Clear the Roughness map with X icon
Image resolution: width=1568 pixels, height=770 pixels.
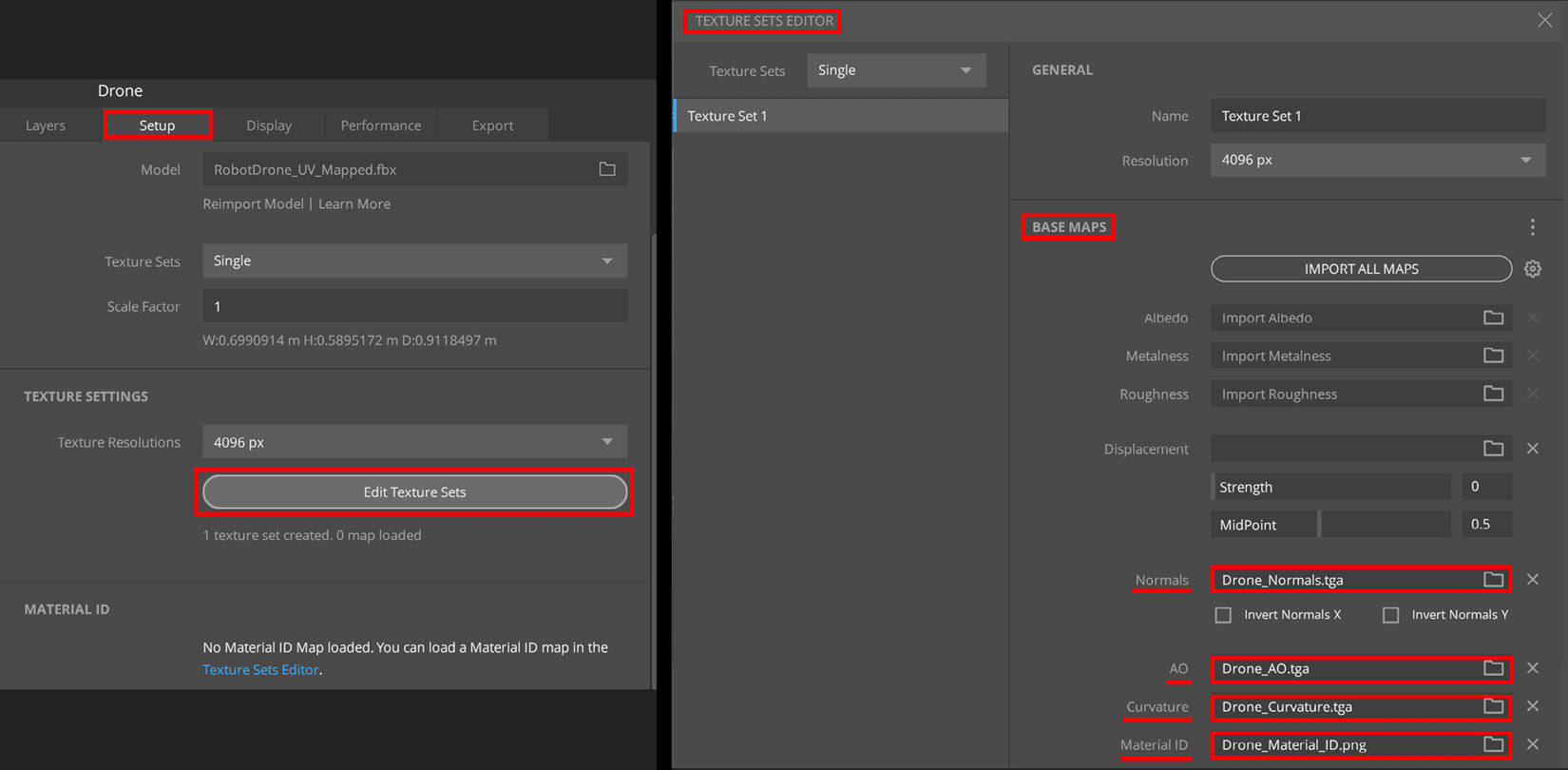(x=1533, y=394)
